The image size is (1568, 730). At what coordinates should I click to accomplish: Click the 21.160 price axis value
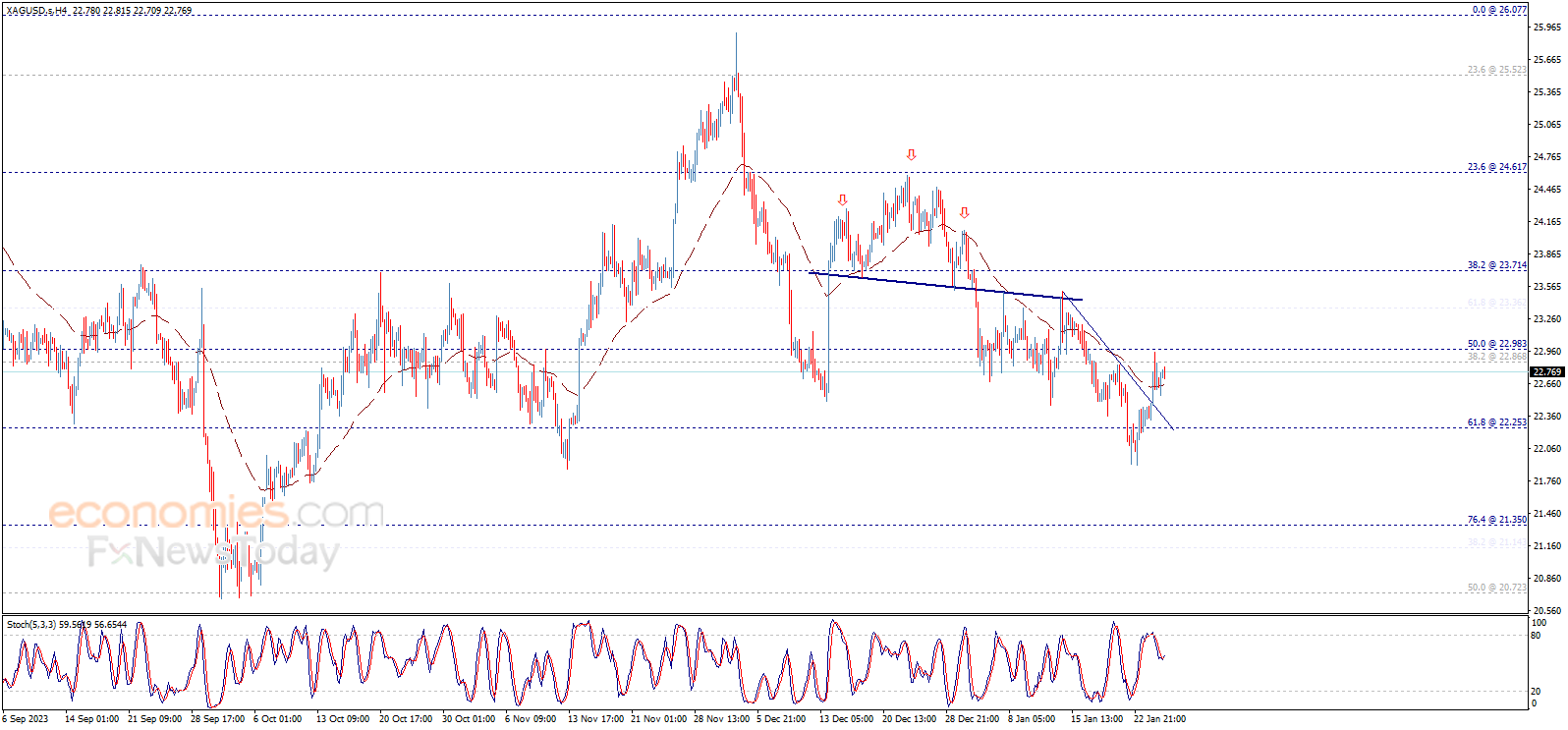click(1546, 546)
